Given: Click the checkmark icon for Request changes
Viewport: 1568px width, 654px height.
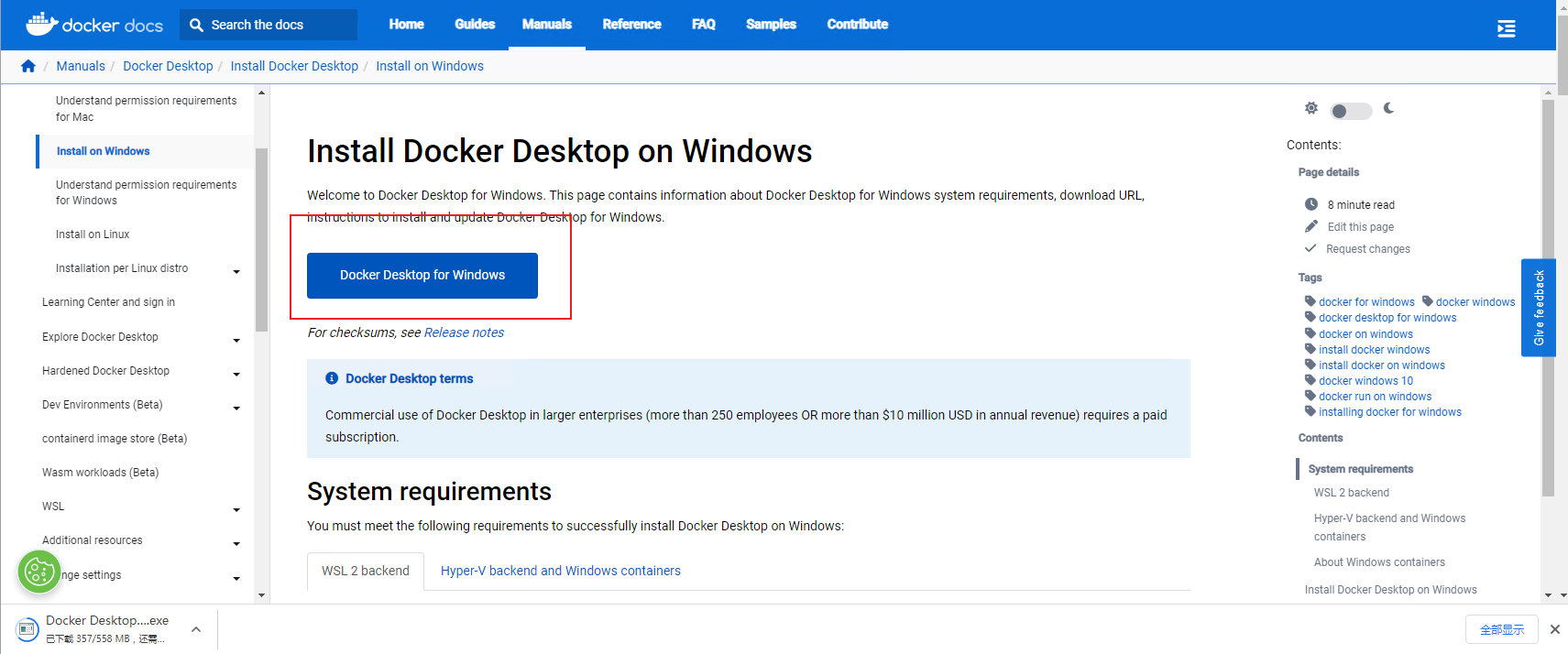Looking at the screenshot, I should point(1310,248).
